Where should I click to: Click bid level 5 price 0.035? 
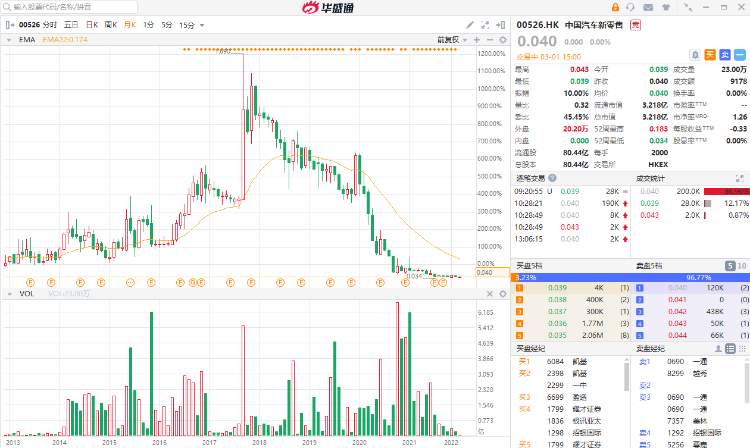(557, 336)
